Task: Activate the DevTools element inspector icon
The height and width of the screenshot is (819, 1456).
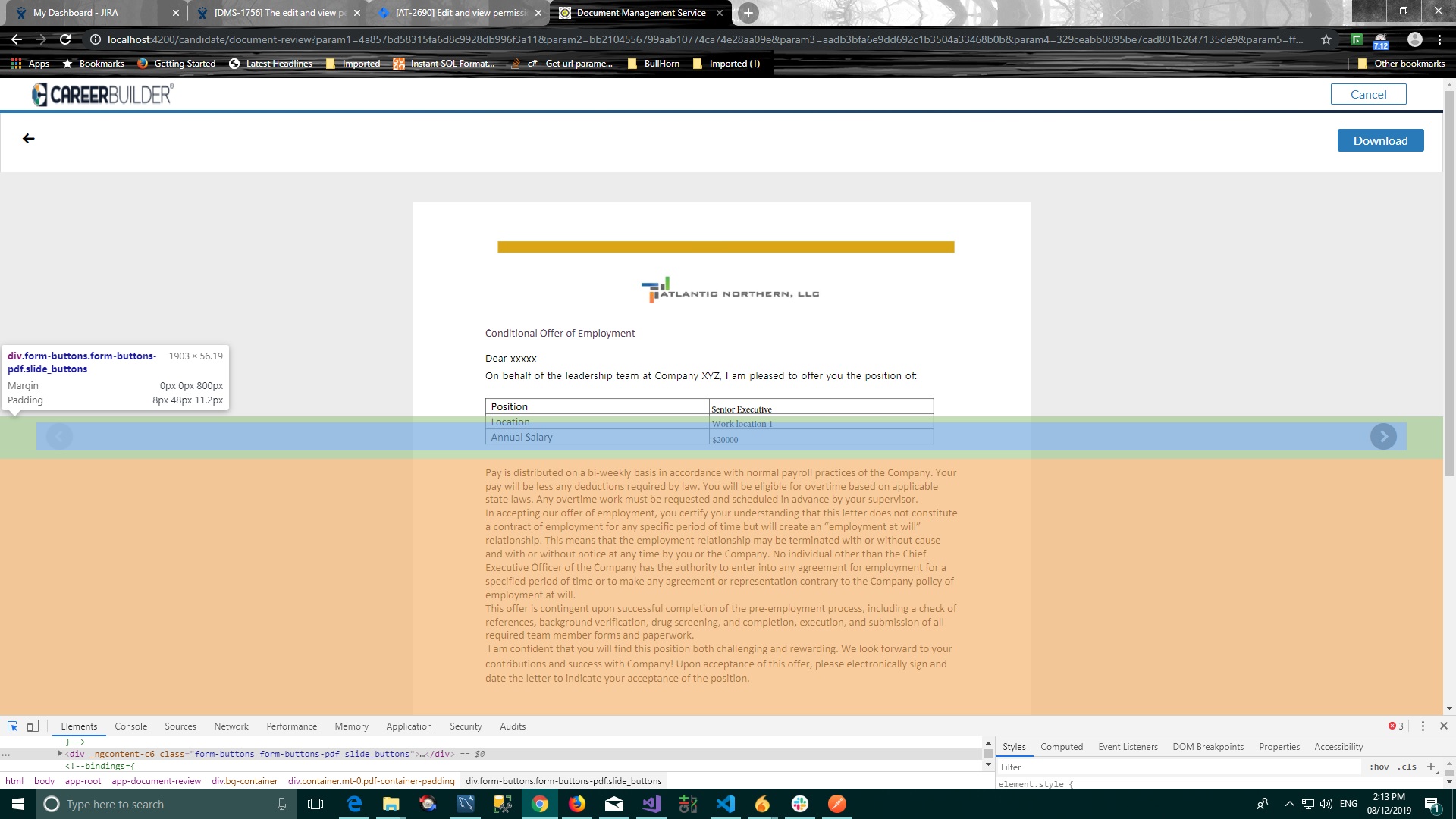Action: click(12, 726)
